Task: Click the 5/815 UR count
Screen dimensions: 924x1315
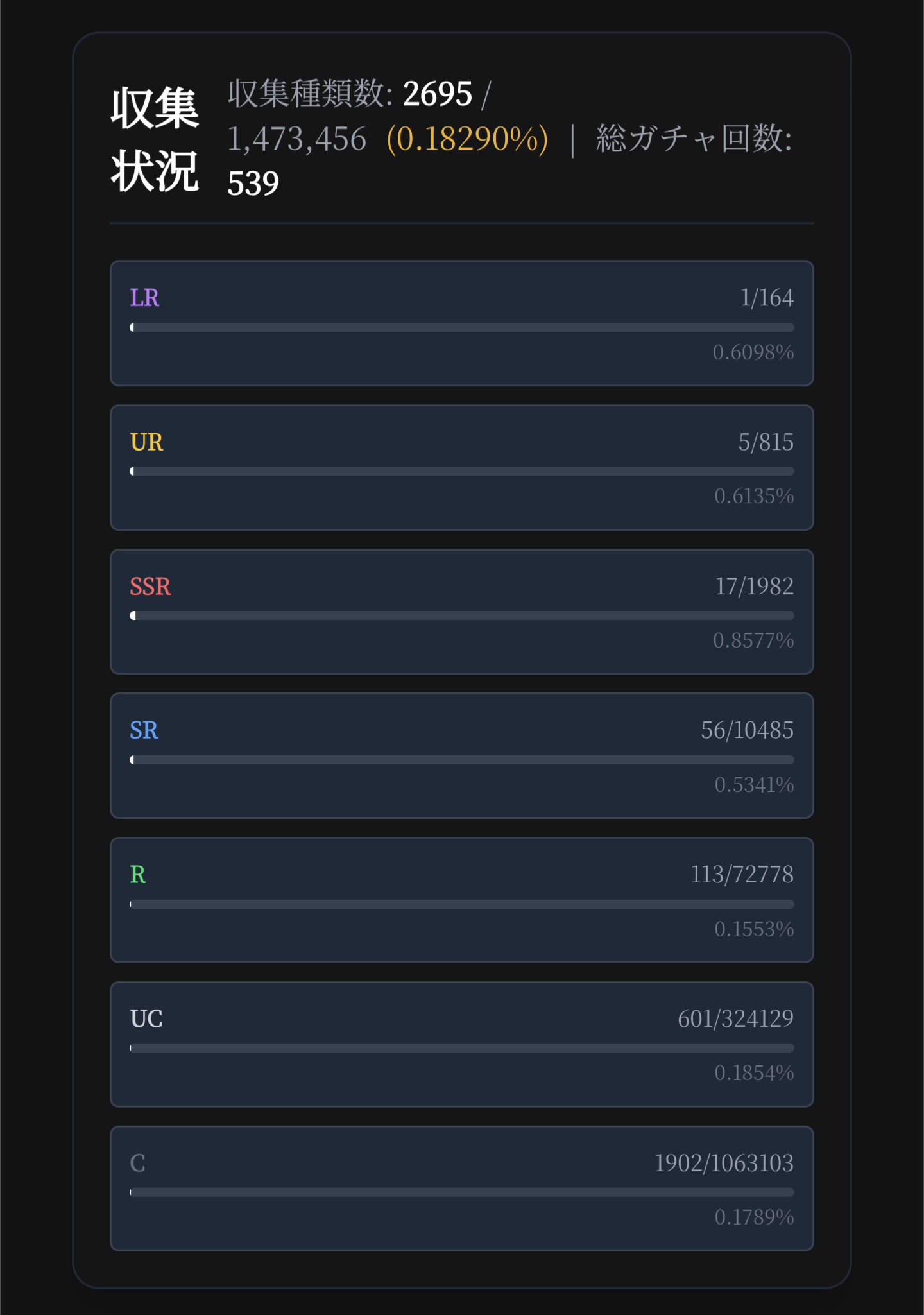Action: (x=766, y=442)
